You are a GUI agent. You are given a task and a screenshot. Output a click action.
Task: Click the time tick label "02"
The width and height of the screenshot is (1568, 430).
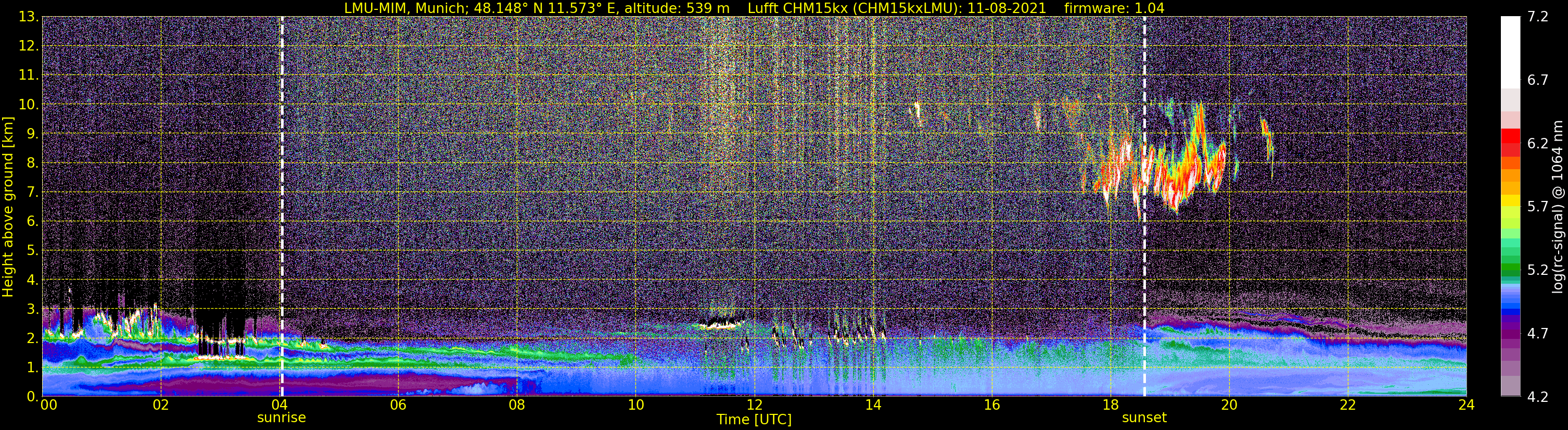click(x=161, y=406)
